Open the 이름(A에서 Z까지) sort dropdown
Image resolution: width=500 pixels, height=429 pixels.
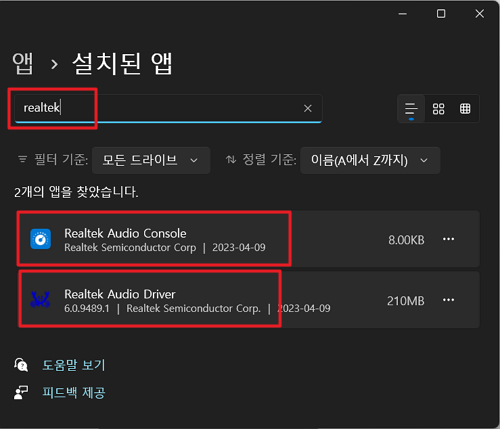[x=370, y=160]
